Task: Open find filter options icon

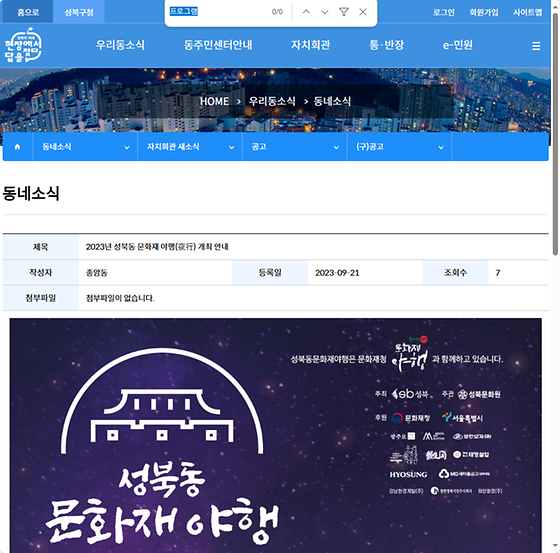Action: 344,12
